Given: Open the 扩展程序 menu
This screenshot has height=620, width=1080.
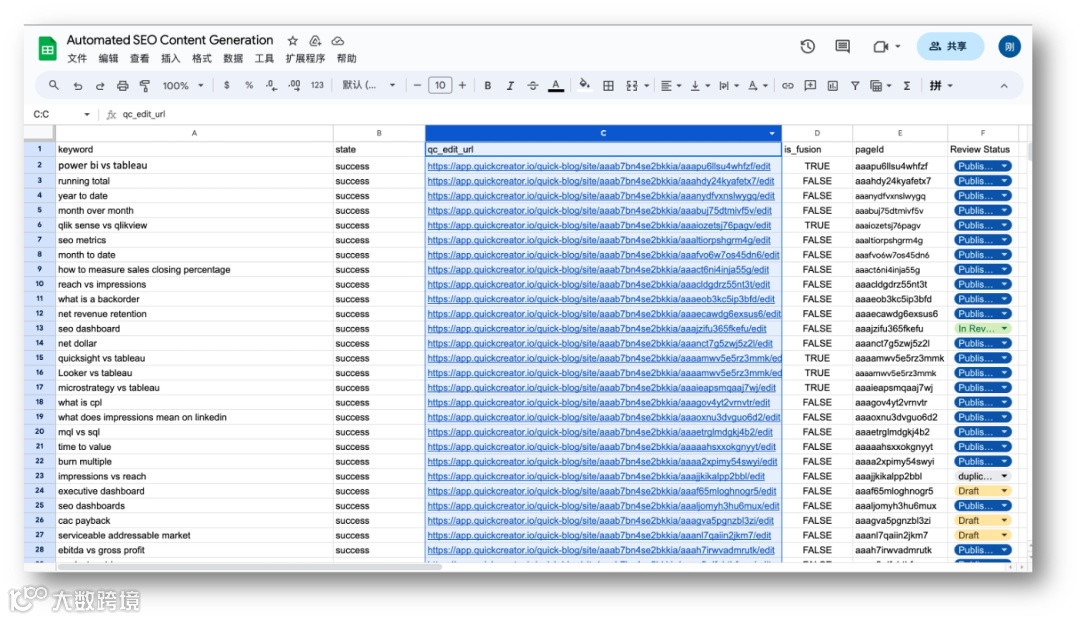Looking at the screenshot, I should click(305, 59).
